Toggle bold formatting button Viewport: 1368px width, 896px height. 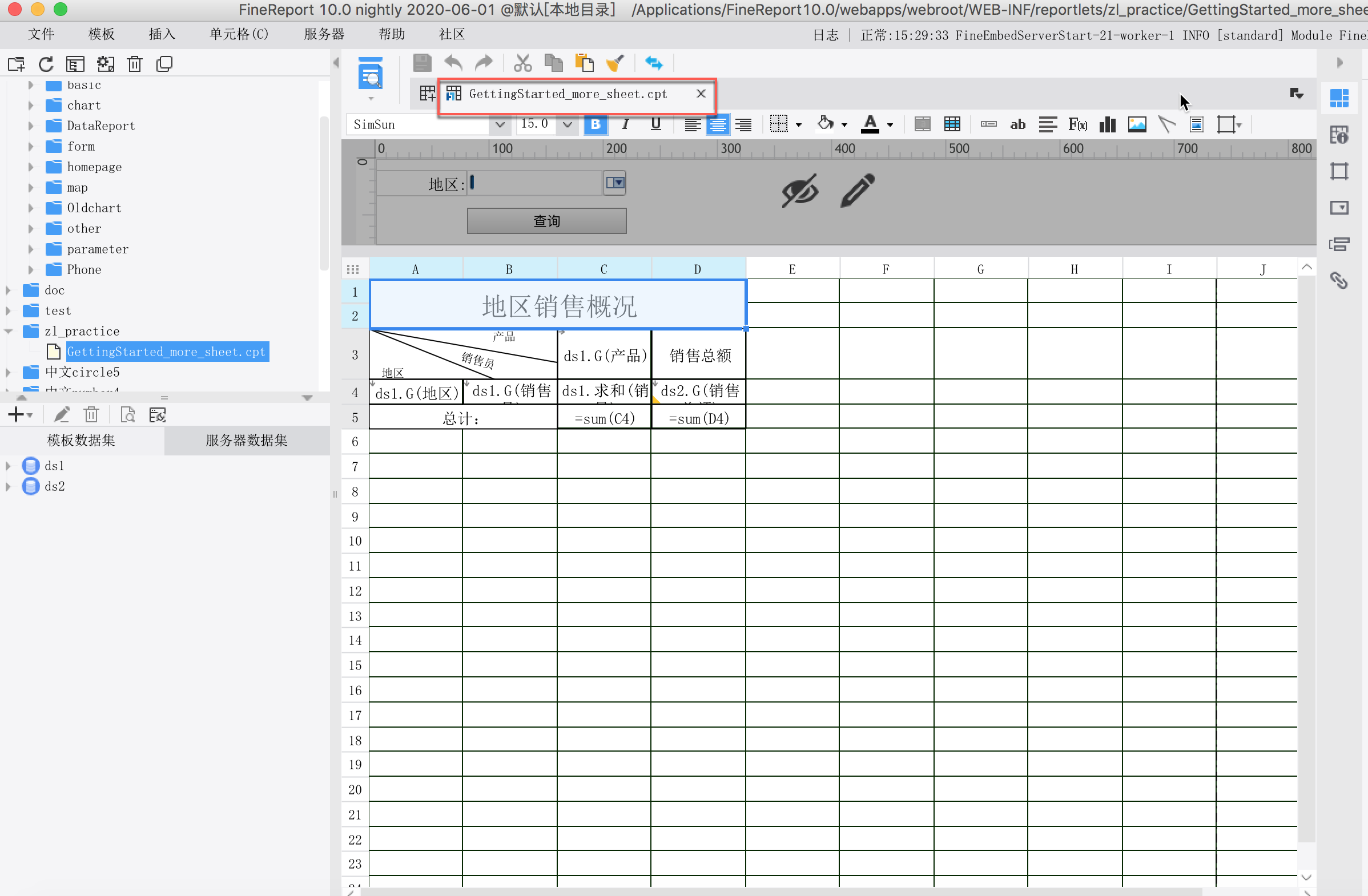click(596, 124)
